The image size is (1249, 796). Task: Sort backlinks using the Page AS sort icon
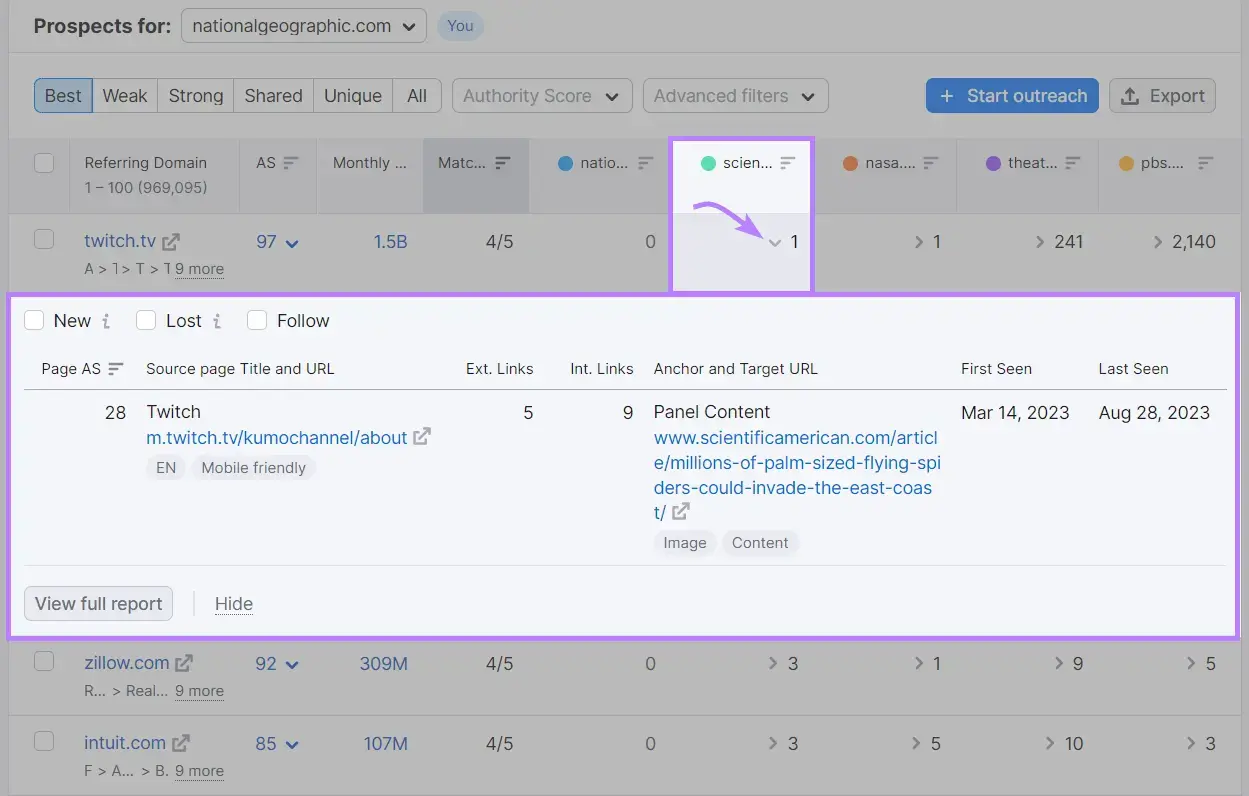113,368
